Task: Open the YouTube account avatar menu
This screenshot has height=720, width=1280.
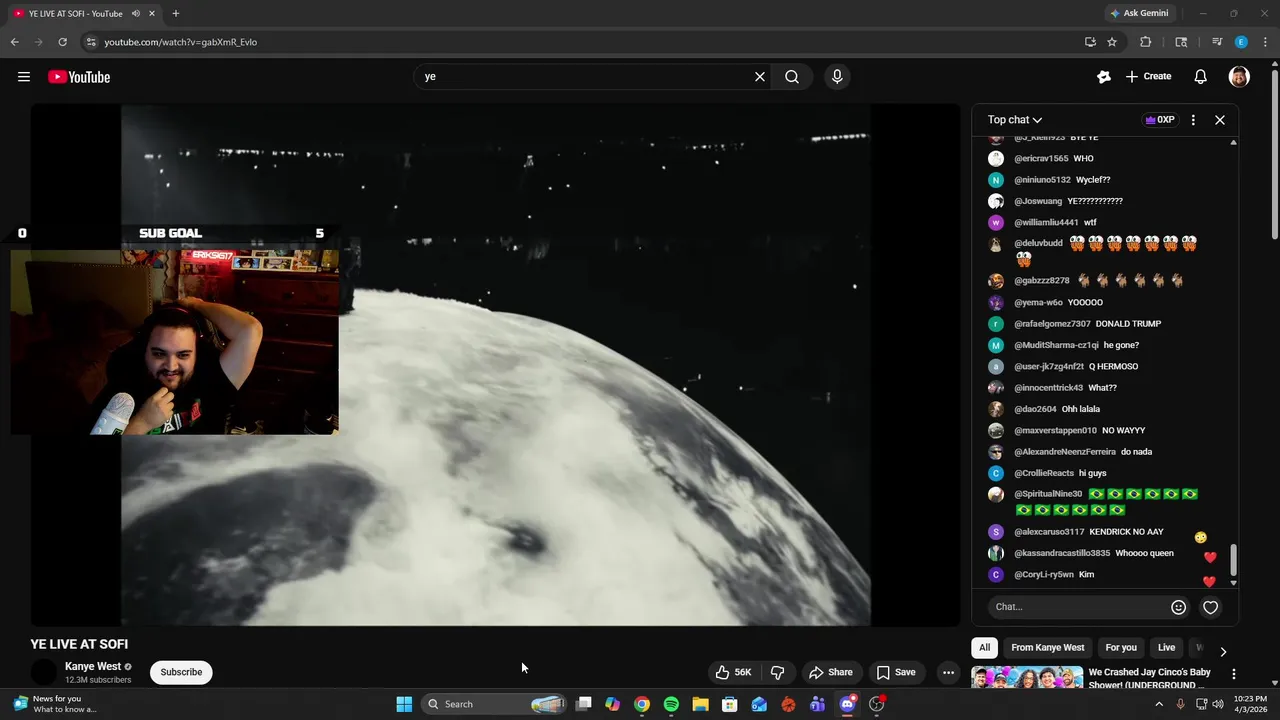Action: coord(1239,77)
